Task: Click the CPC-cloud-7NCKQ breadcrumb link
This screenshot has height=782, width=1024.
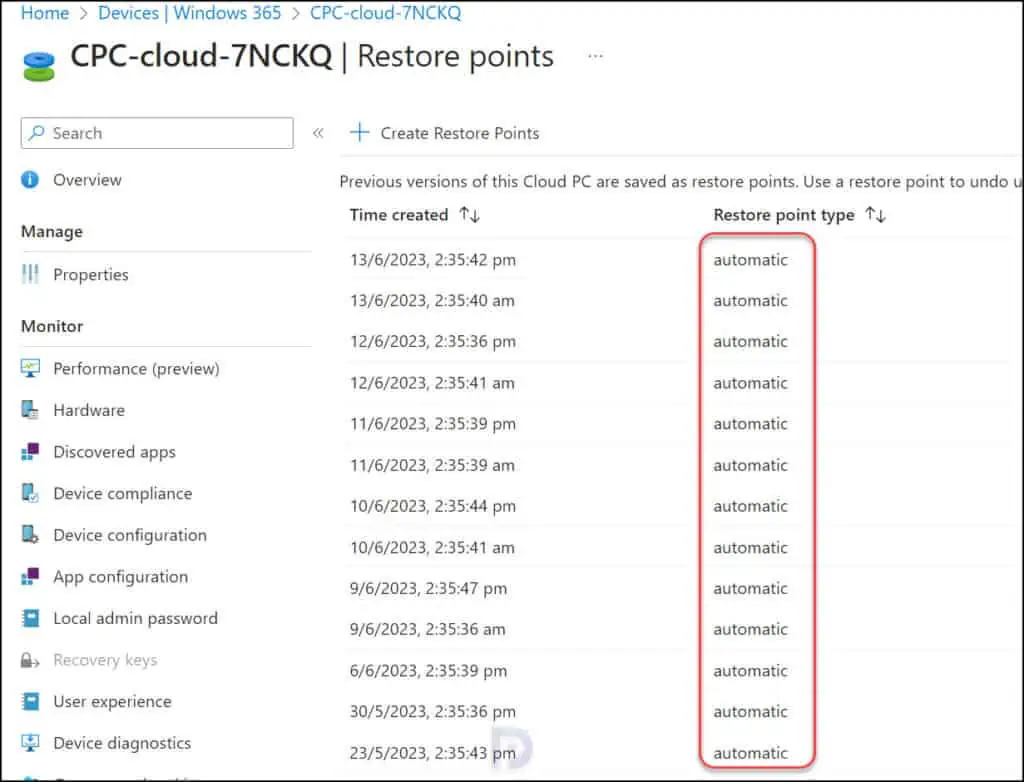Action: coord(385,12)
